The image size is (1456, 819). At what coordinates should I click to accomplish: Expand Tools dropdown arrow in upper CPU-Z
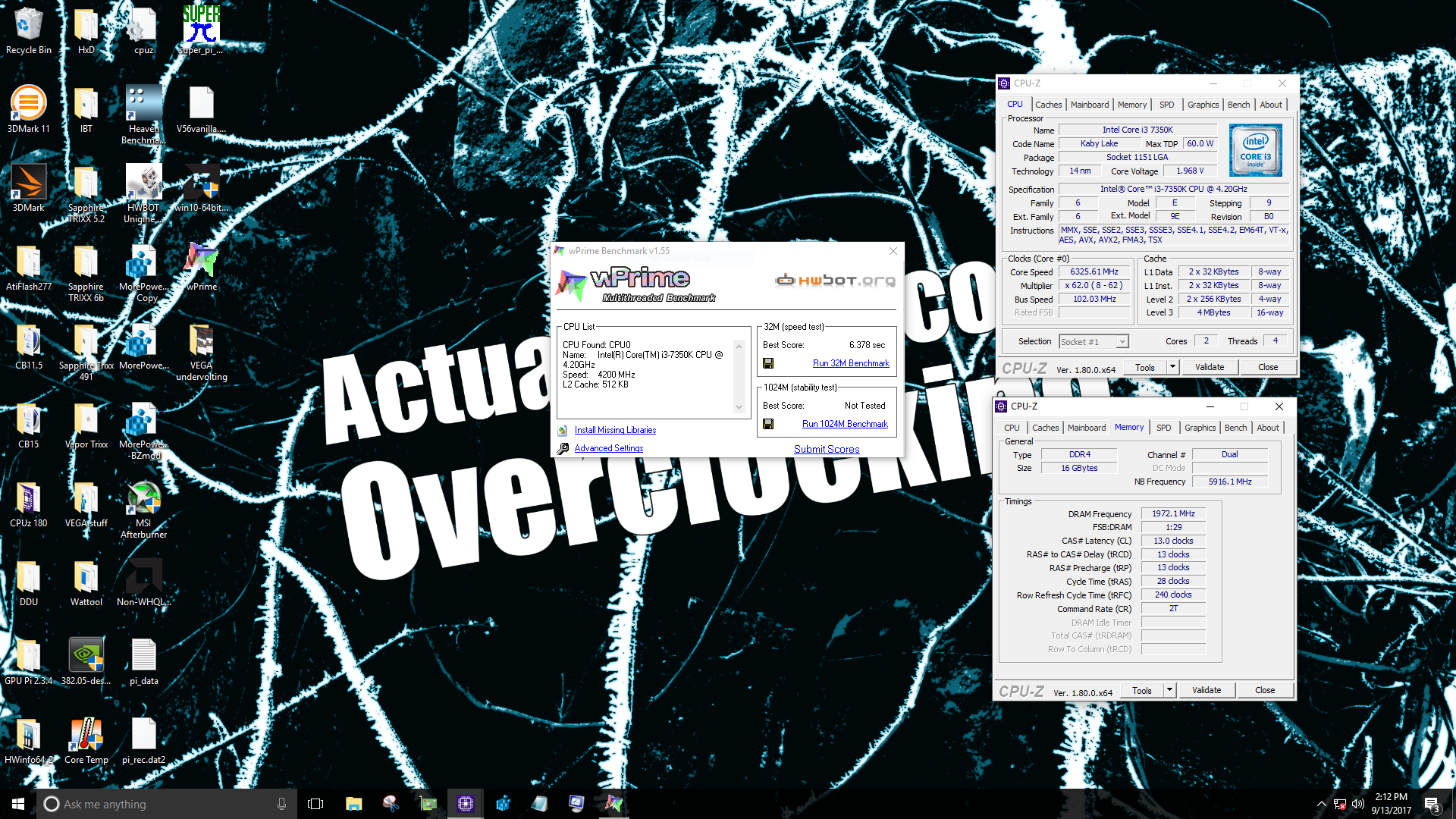click(1172, 367)
